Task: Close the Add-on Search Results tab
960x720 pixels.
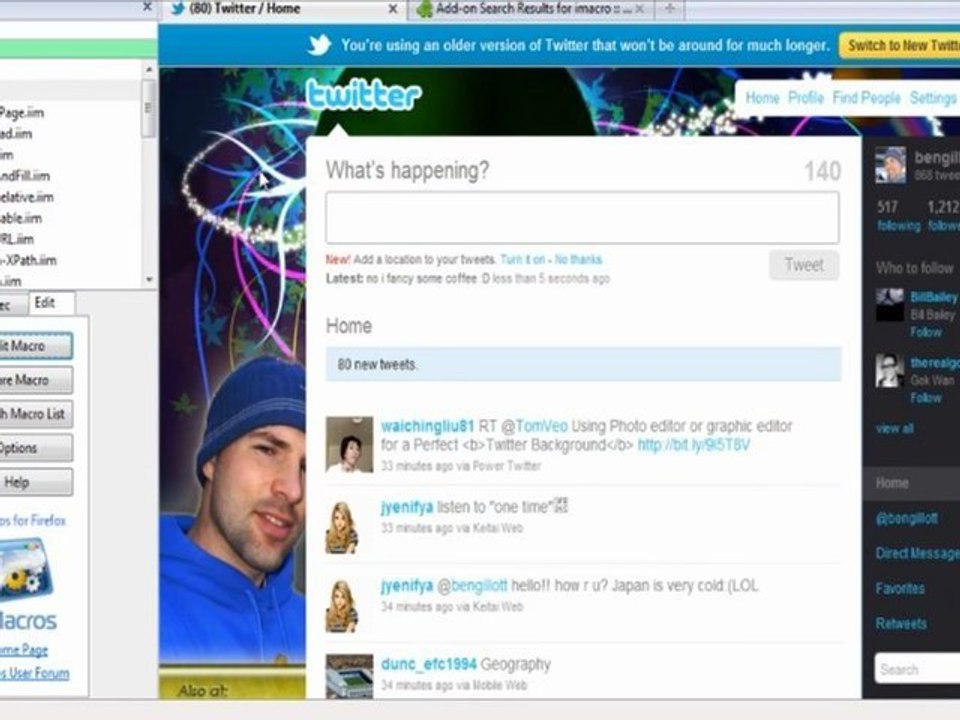Action: coord(639,9)
